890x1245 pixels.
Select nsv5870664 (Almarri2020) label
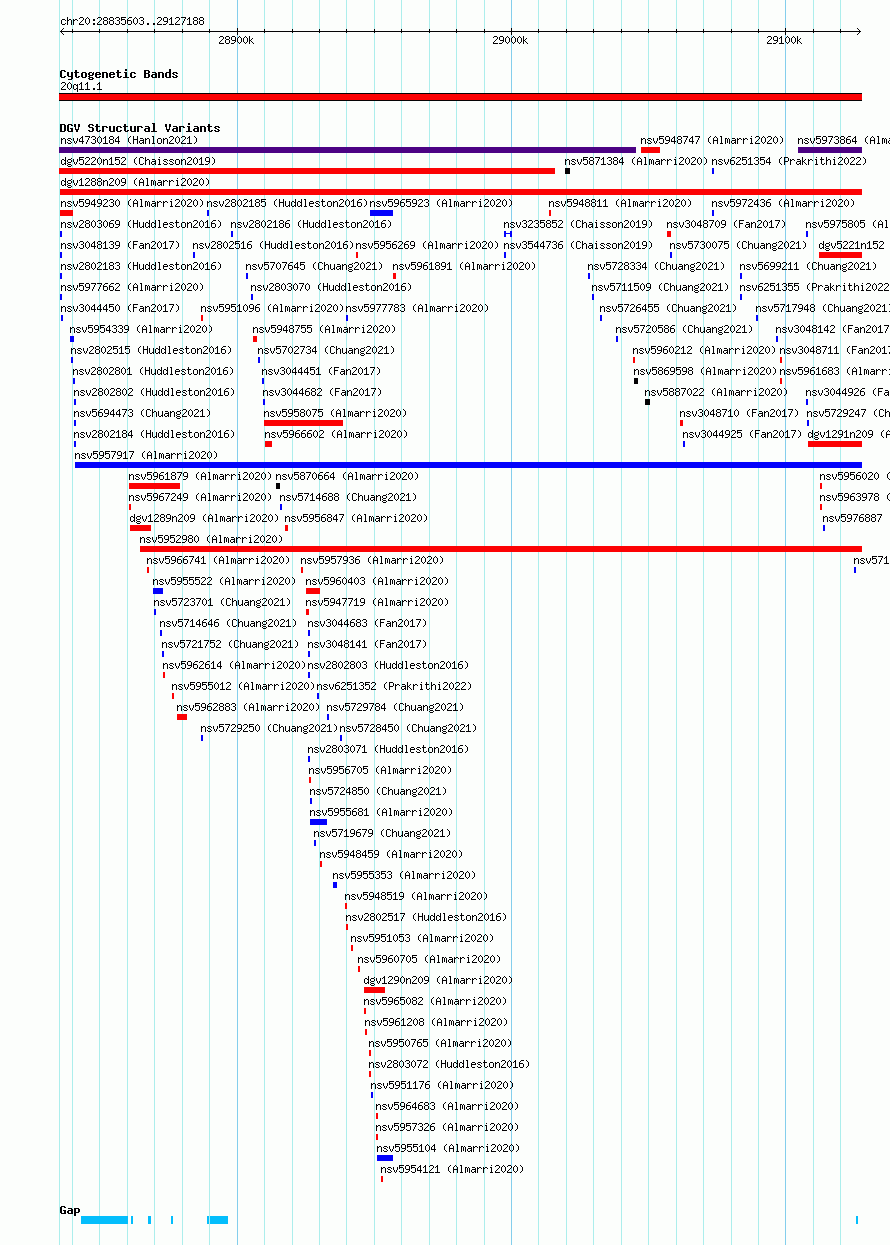[x=347, y=476]
